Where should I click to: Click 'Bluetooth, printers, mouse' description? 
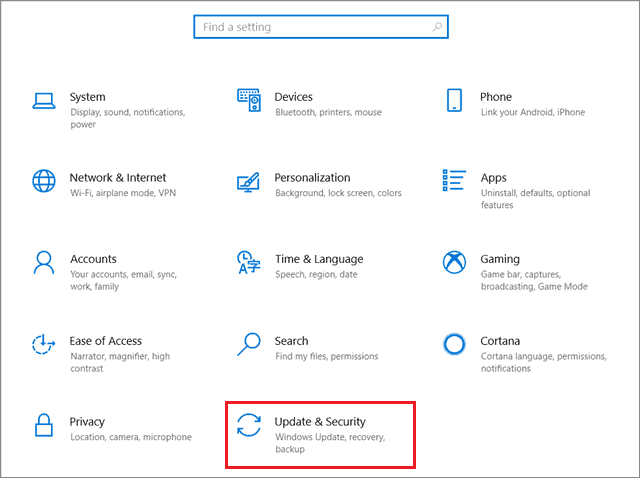(x=329, y=112)
